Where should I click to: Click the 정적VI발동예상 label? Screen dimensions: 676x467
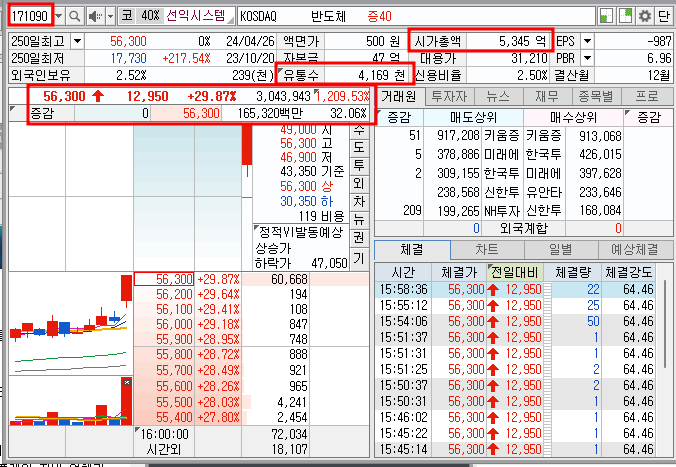point(300,232)
